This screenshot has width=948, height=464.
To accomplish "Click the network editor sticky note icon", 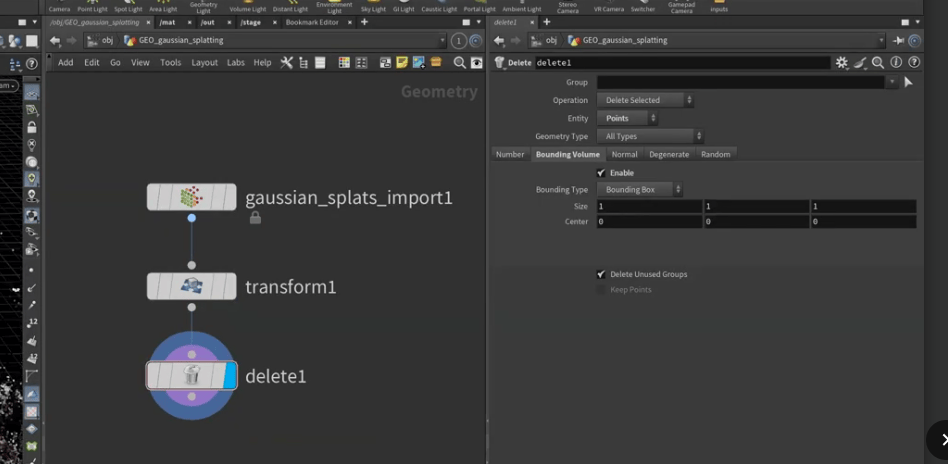I will pos(402,62).
